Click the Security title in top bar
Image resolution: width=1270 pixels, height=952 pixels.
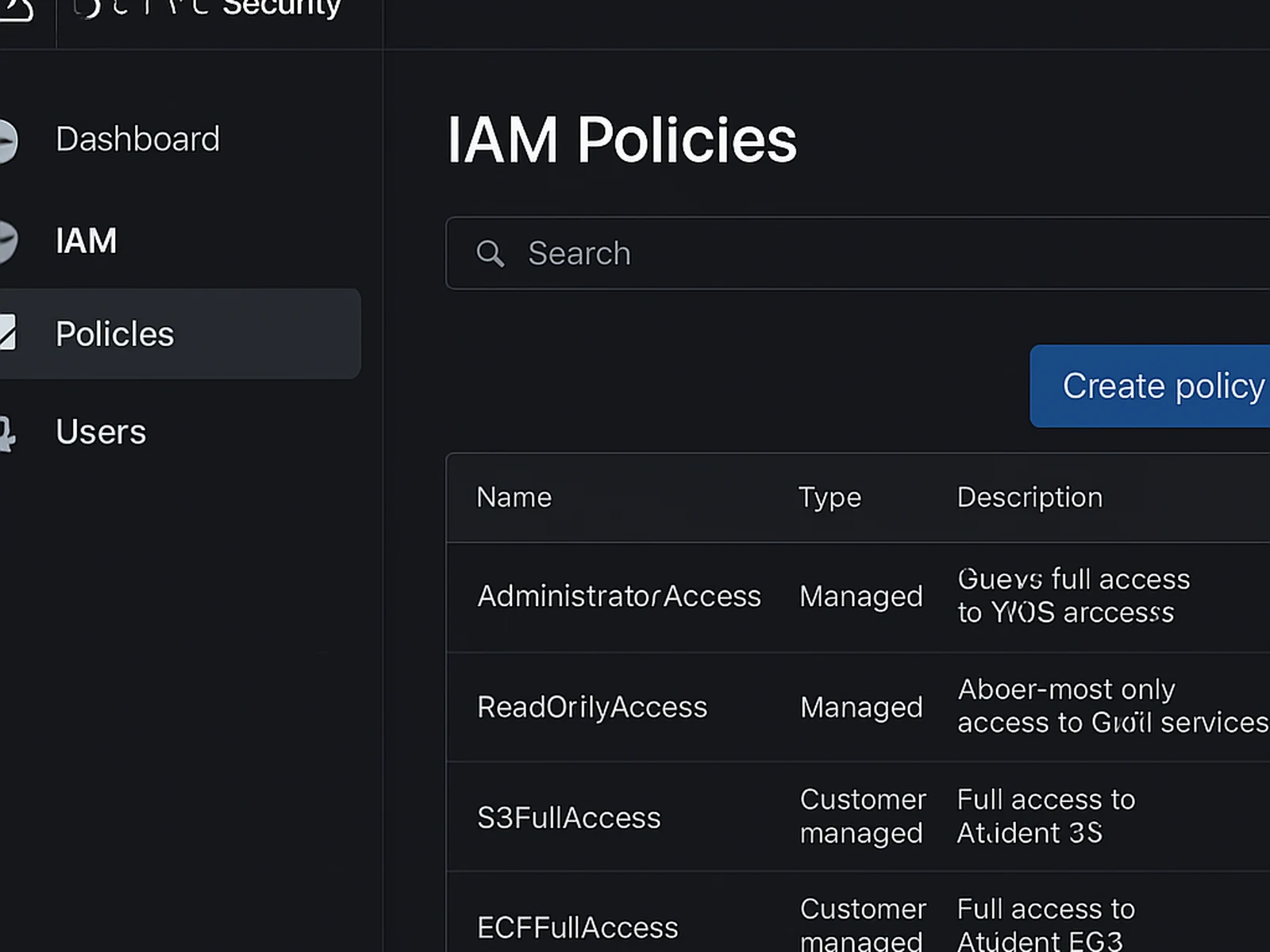(281, 8)
